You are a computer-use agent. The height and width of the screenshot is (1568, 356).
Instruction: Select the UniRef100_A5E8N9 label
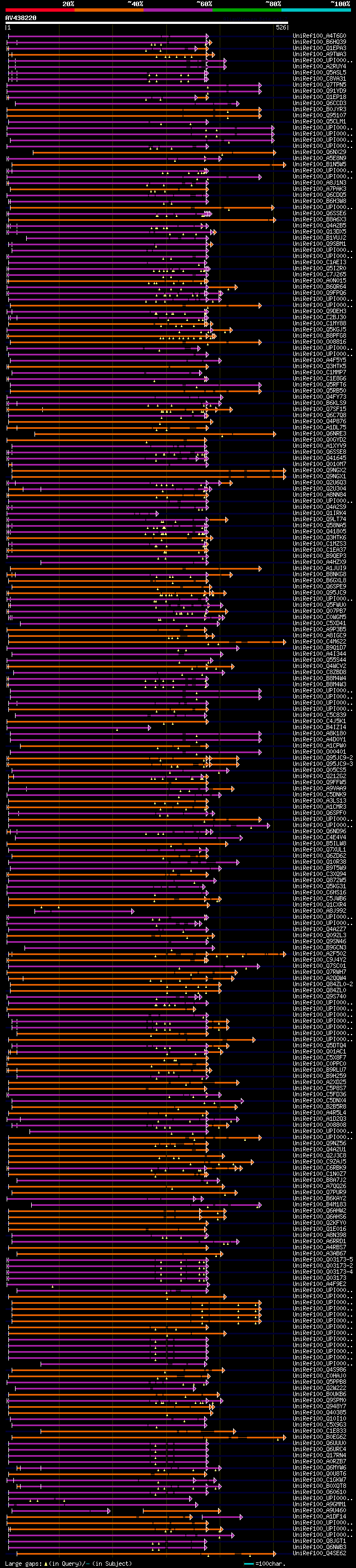(319, 159)
